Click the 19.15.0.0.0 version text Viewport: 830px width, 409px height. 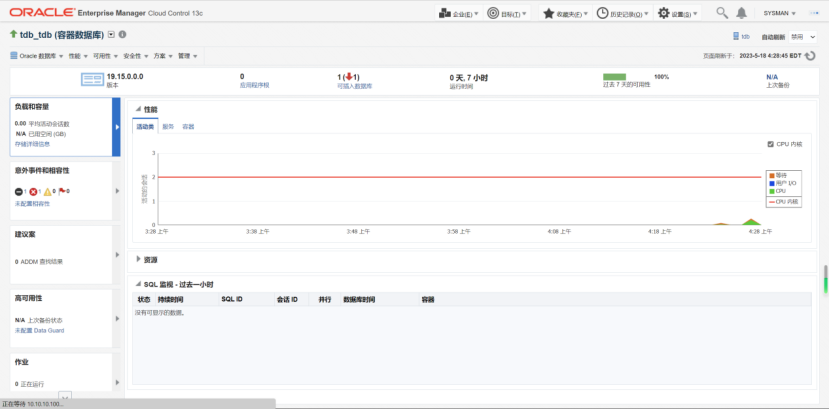coord(125,76)
